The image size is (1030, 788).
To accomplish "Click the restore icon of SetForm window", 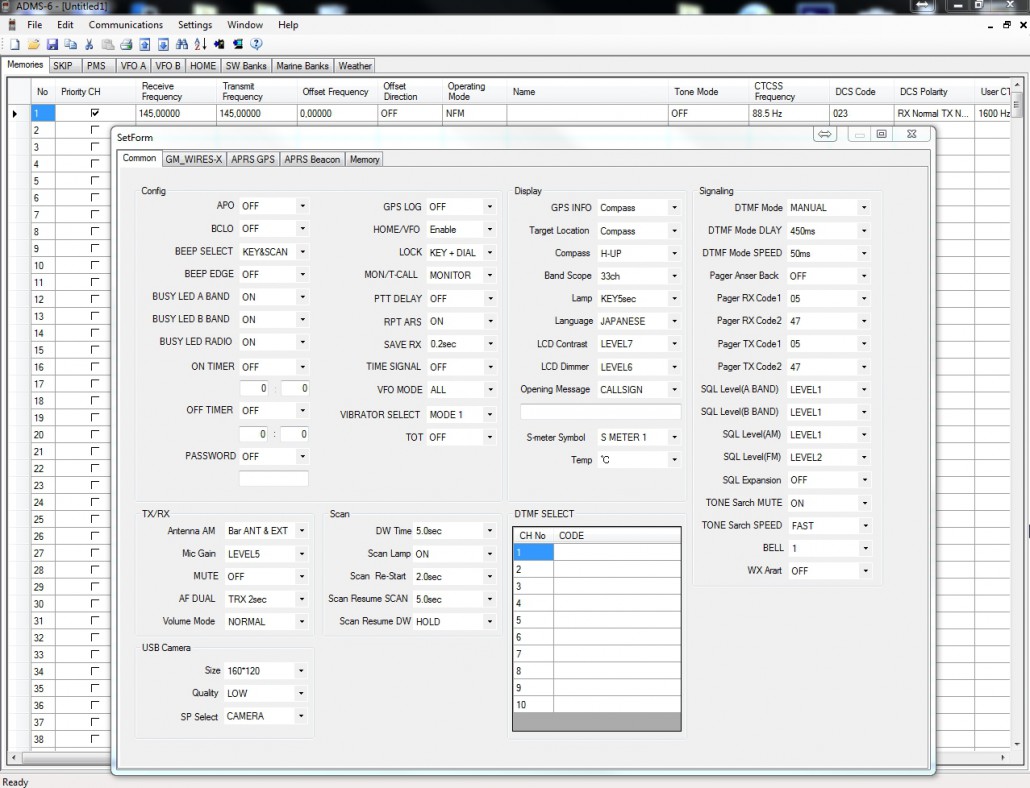I will coord(882,134).
